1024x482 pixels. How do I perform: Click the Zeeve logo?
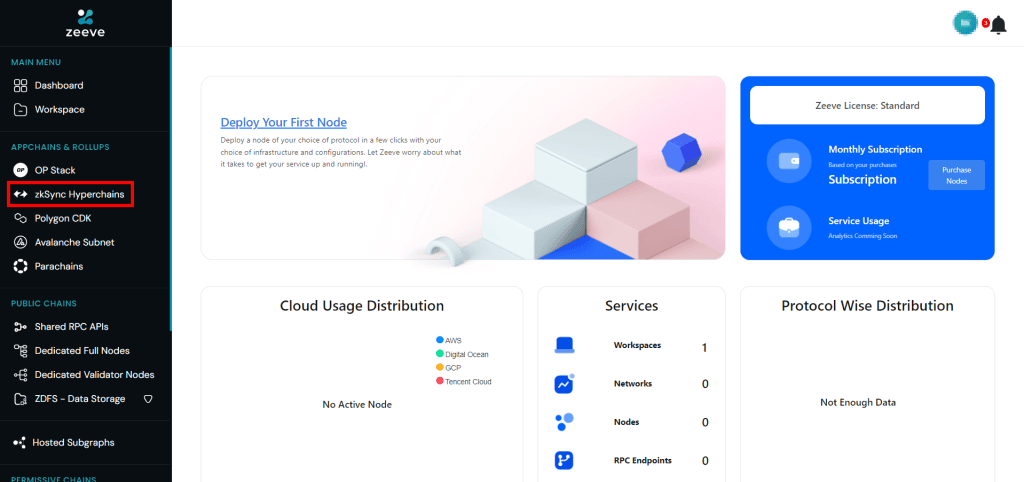point(86,23)
